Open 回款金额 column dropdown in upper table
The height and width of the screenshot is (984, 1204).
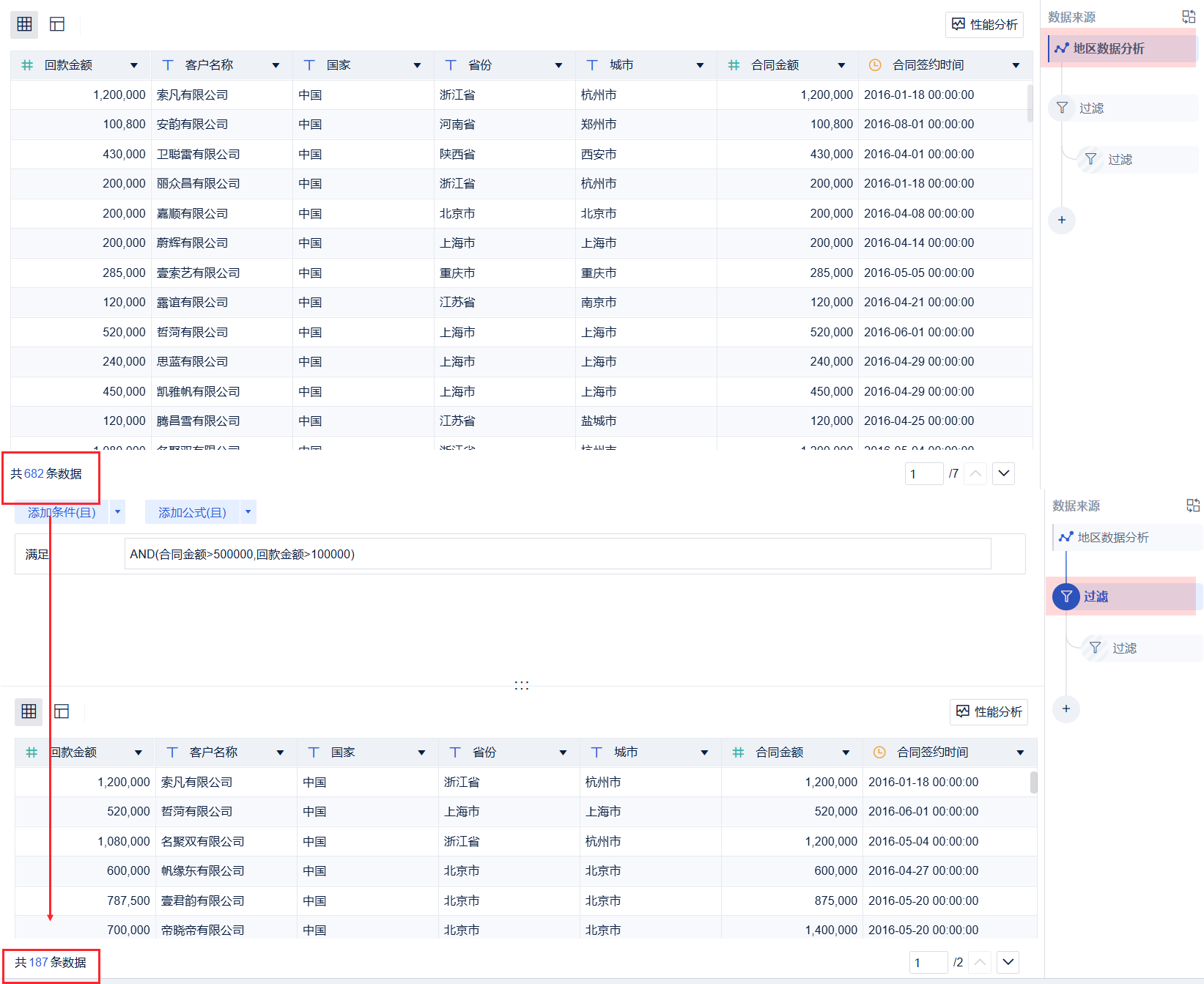coord(134,65)
